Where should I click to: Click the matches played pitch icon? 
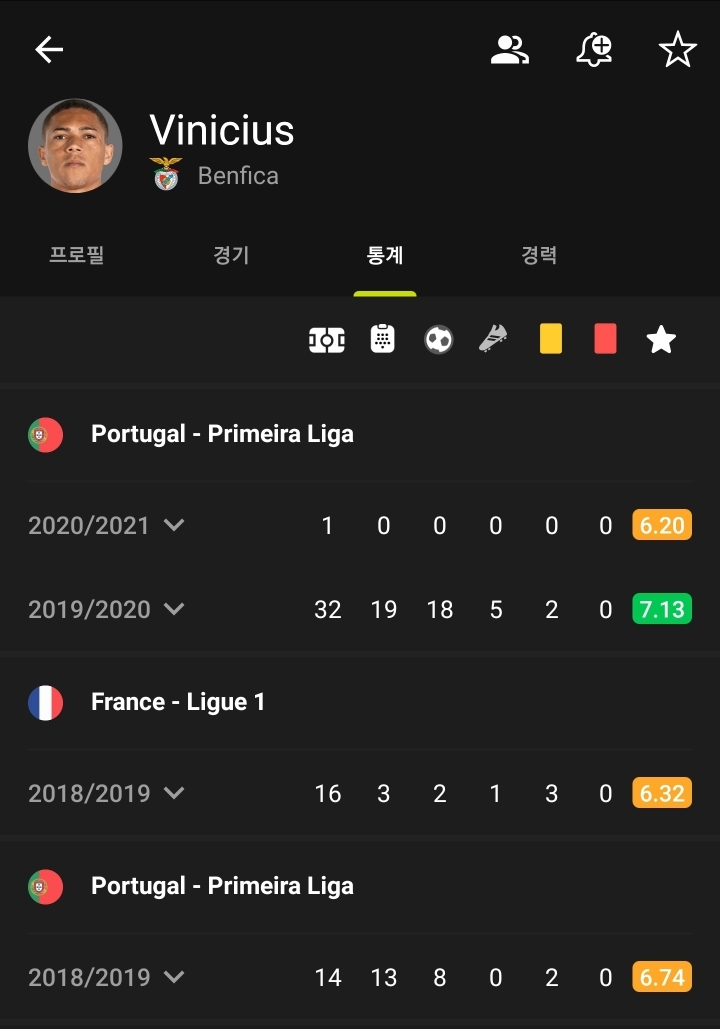point(327,340)
